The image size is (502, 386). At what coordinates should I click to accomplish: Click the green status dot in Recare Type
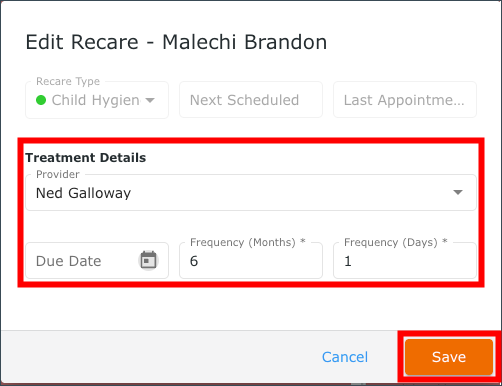41,100
